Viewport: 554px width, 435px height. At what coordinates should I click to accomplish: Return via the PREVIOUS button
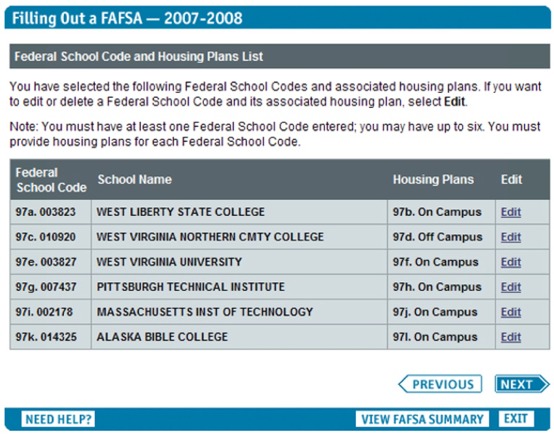tap(440, 384)
